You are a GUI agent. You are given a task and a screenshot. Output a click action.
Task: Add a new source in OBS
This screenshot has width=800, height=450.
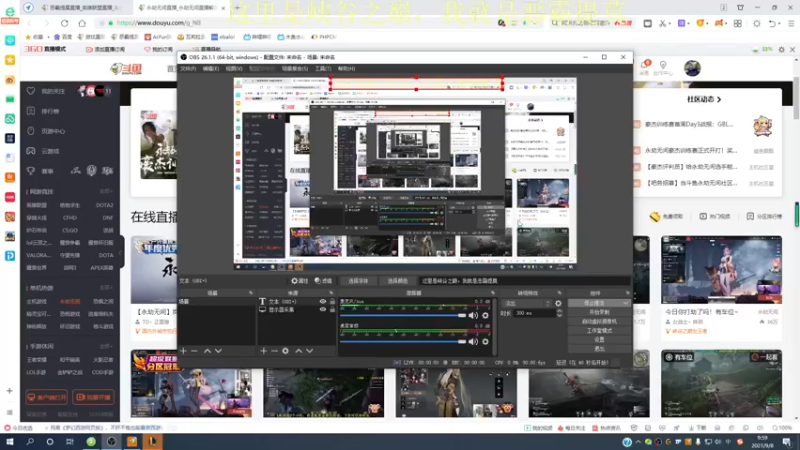click(x=263, y=351)
